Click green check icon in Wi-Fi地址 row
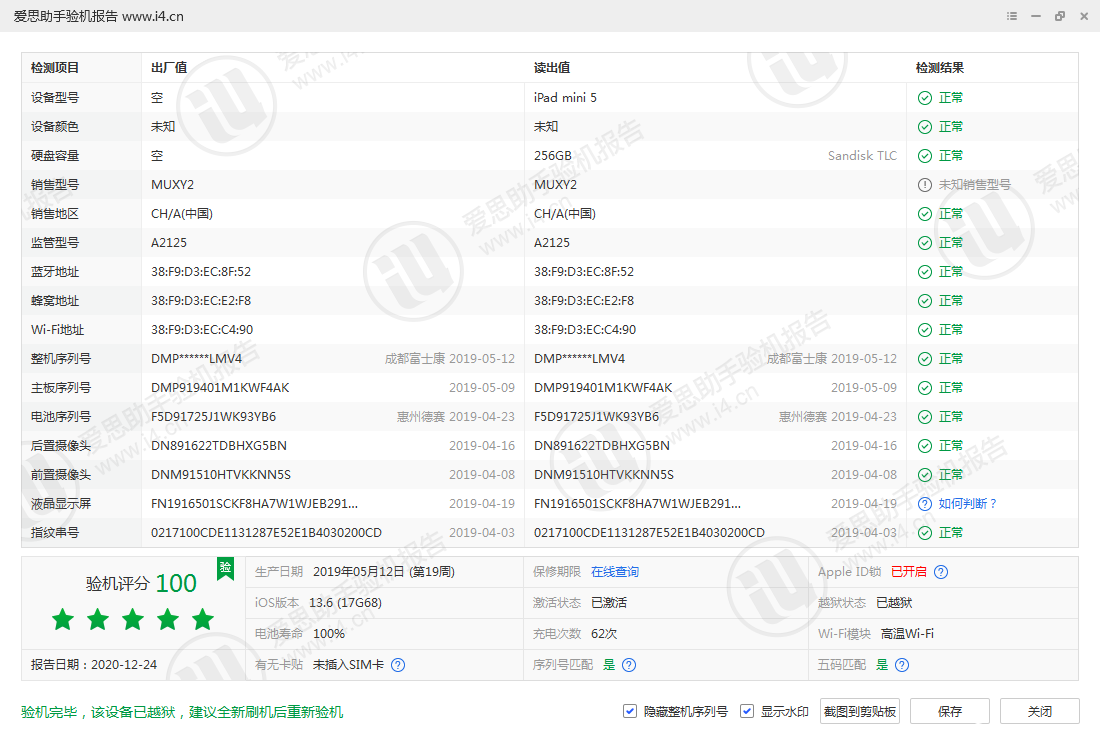The image size is (1100, 749). [925, 330]
